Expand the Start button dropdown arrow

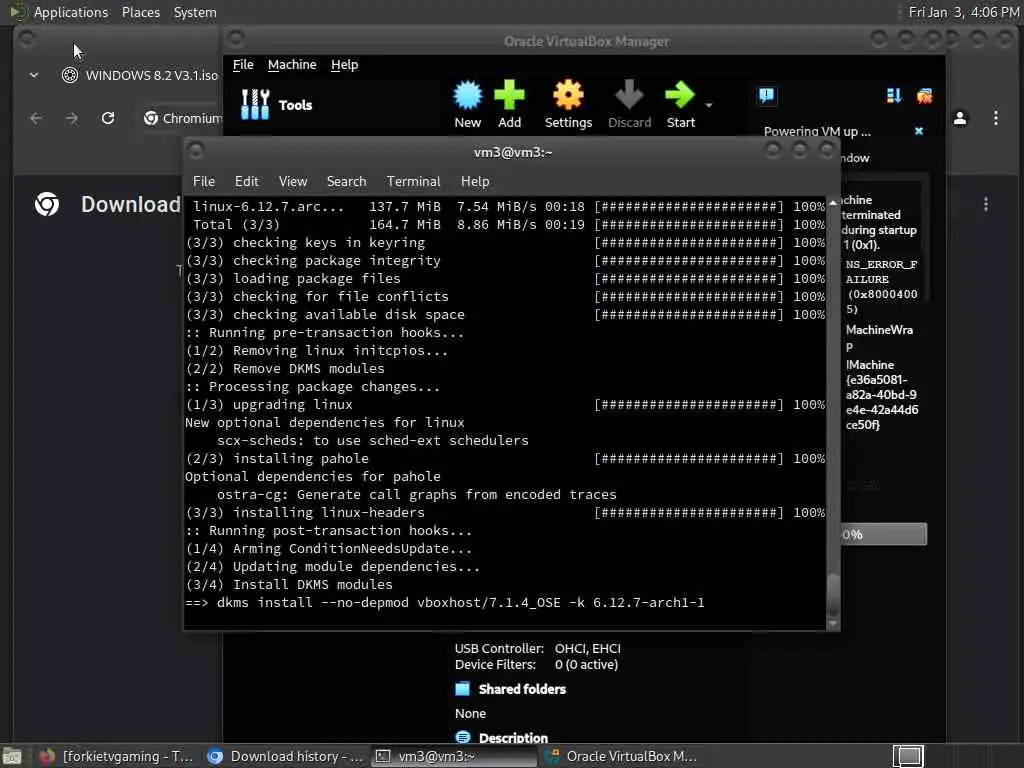(709, 105)
